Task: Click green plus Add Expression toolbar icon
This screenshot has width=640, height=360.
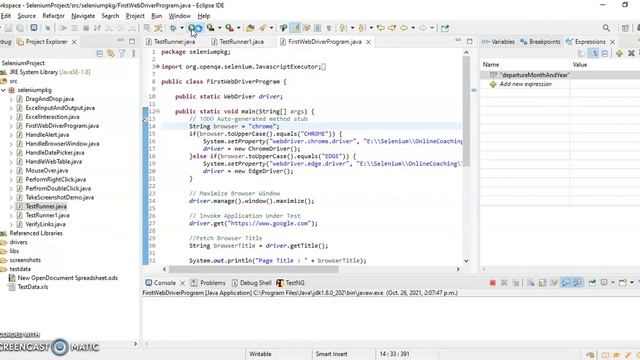Action: tap(619, 53)
